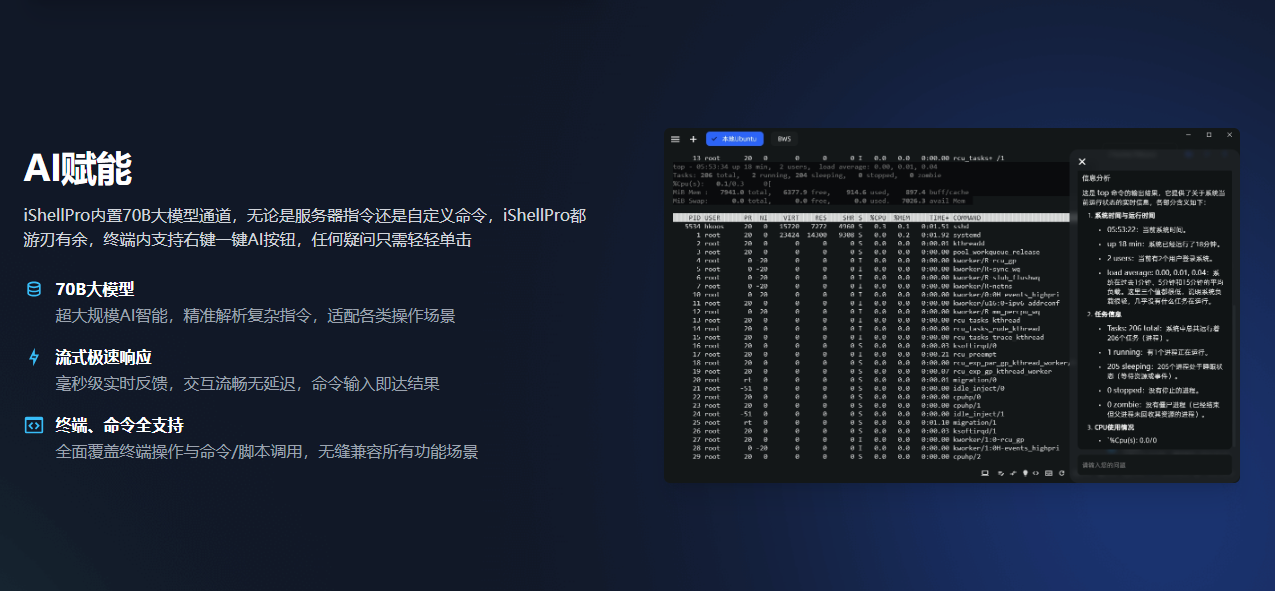Click the 任务信息 section heading
This screenshot has width=1275, height=591.
[1108, 314]
